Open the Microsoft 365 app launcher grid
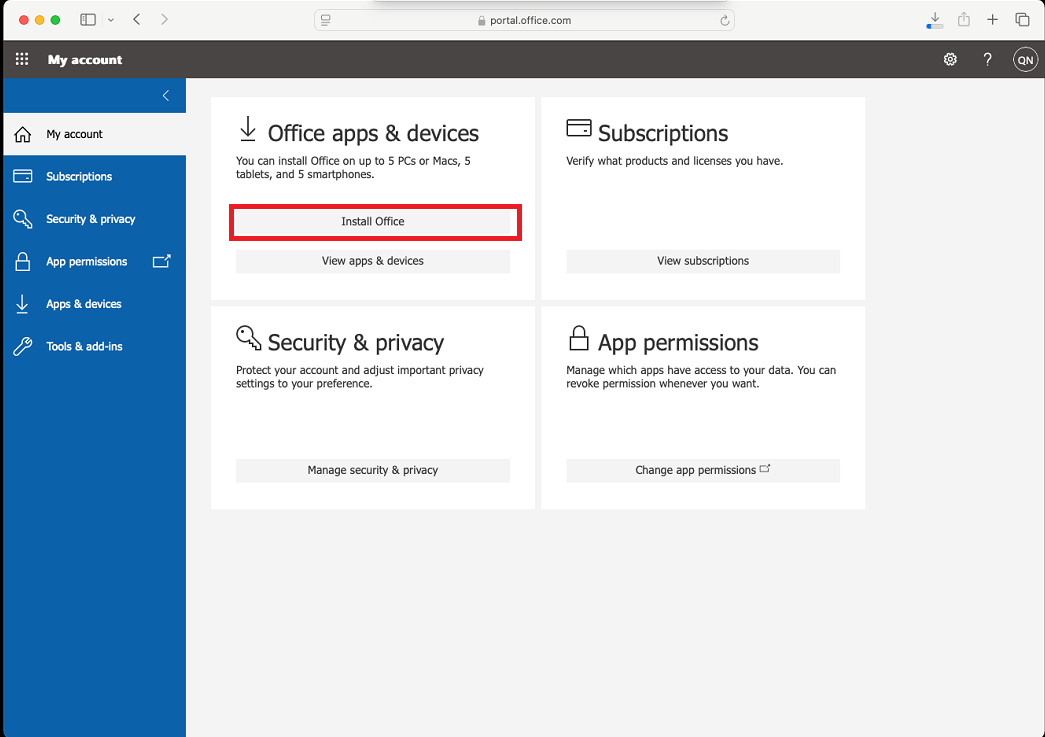Screen dimensions: 1045x737 click(x=22, y=60)
